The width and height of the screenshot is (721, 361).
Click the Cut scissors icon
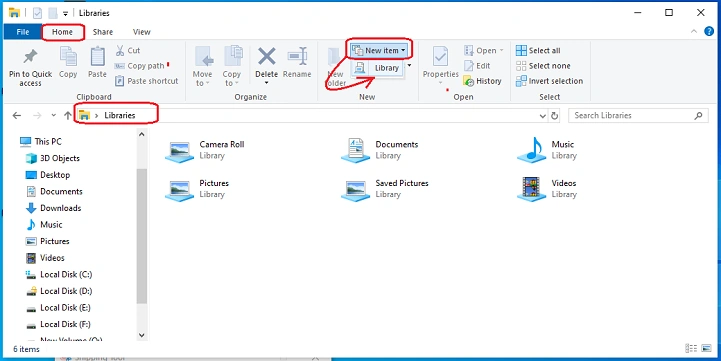pyautogui.click(x=120, y=50)
